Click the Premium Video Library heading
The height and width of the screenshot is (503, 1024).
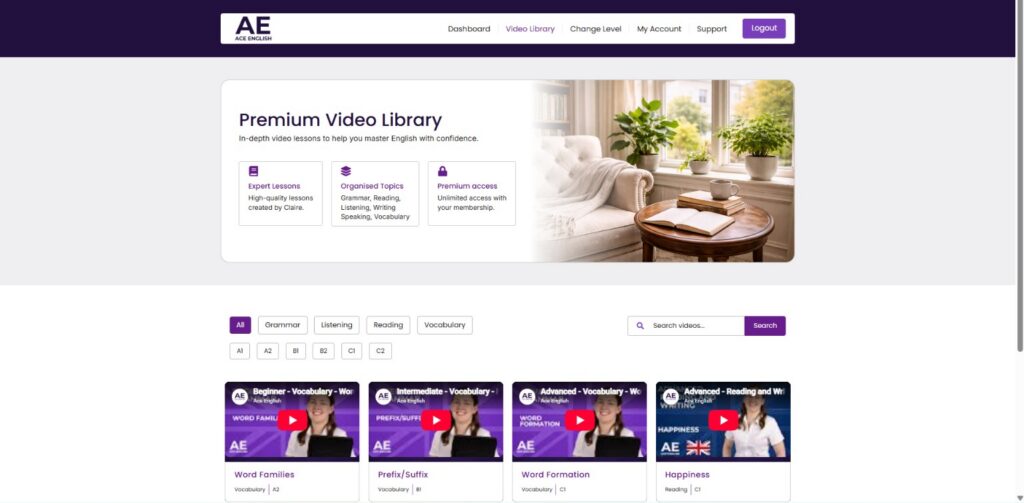click(x=340, y=120)
